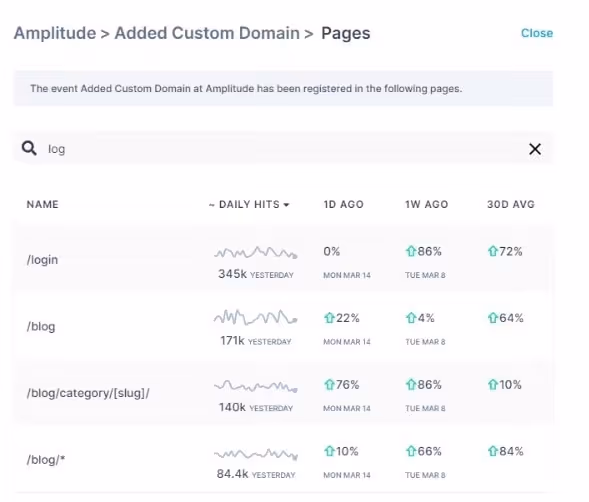Click the 30D AVG column header
The height and width of the screenshot is (502, 589).
click(511, 204)
